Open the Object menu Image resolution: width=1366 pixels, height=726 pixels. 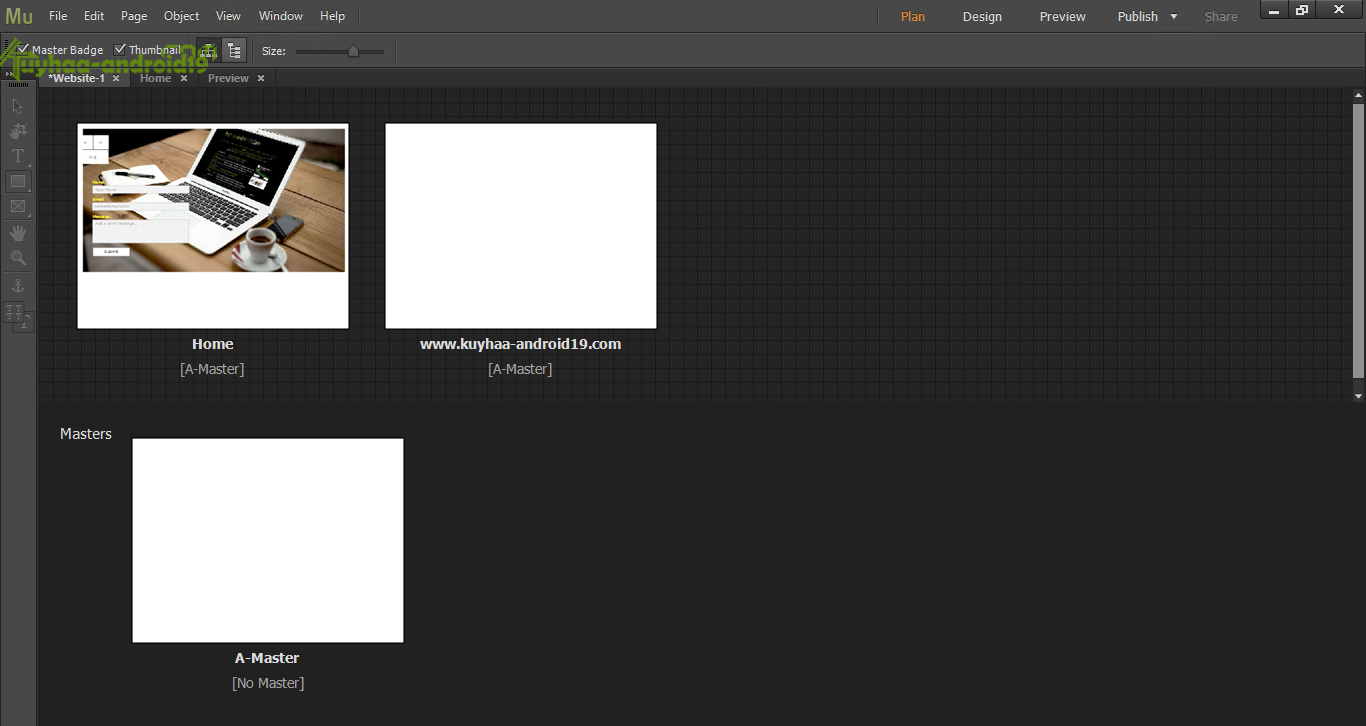point(181,16)
